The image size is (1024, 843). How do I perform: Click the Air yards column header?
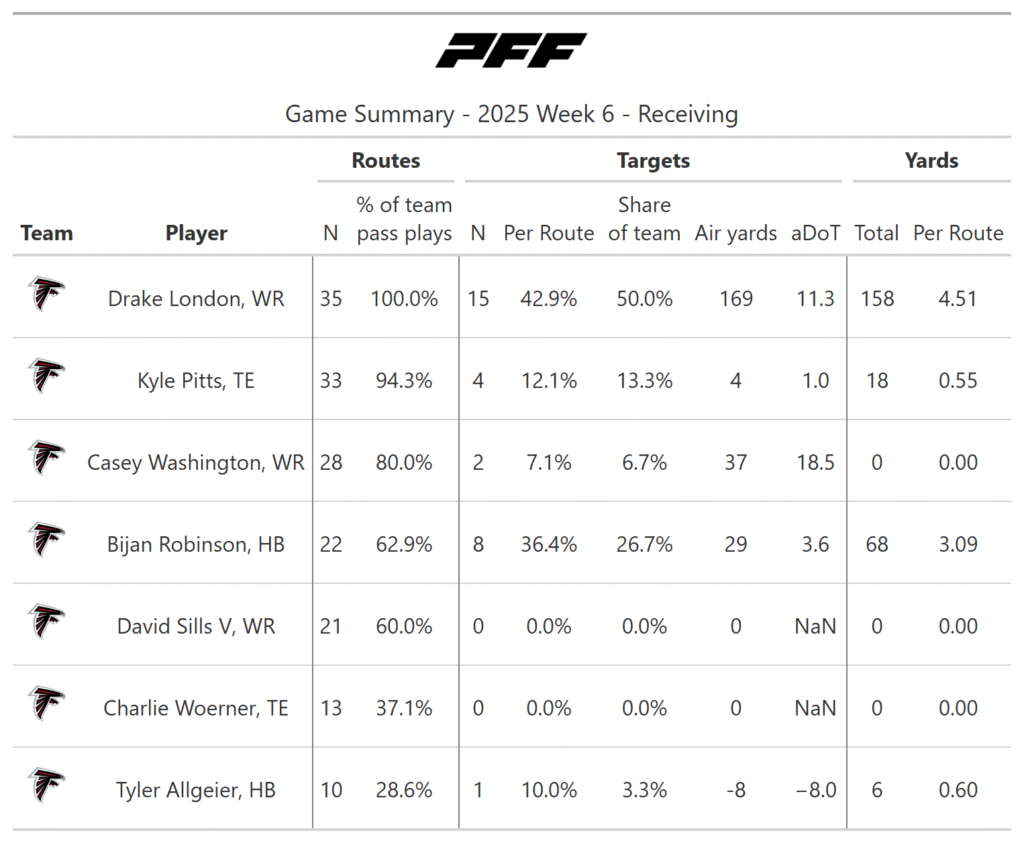point(736,233)
